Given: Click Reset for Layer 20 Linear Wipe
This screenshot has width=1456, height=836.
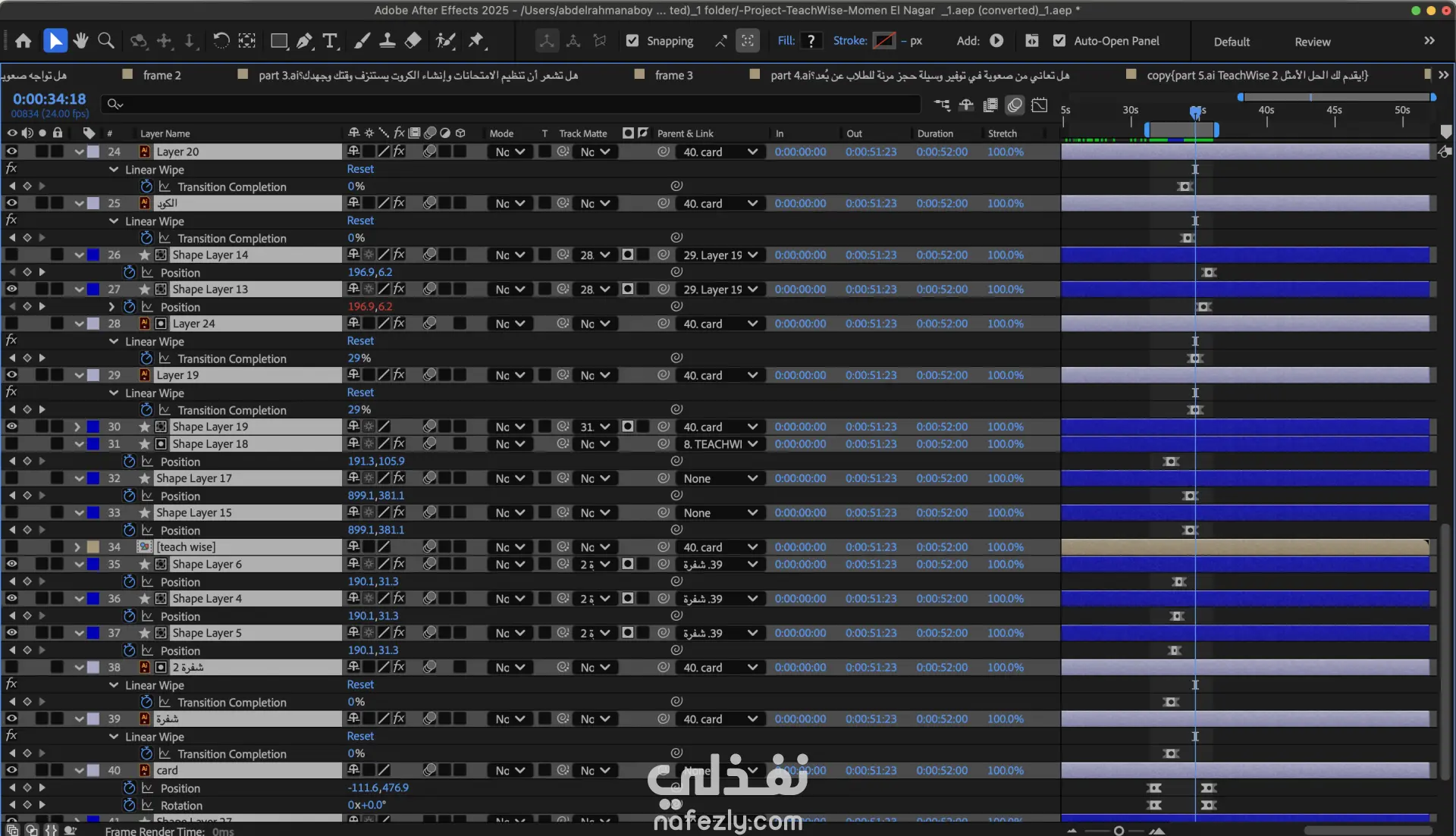Looking at the screenshot, I should 360,169.
